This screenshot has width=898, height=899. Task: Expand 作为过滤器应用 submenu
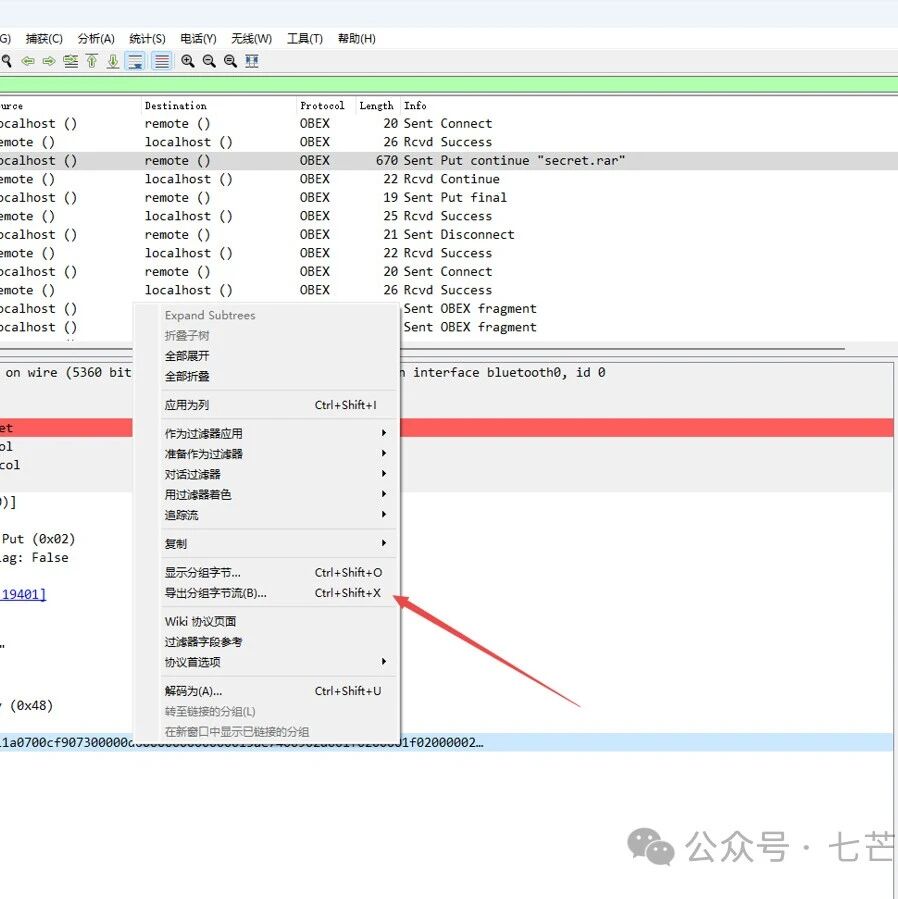point(266,433)
